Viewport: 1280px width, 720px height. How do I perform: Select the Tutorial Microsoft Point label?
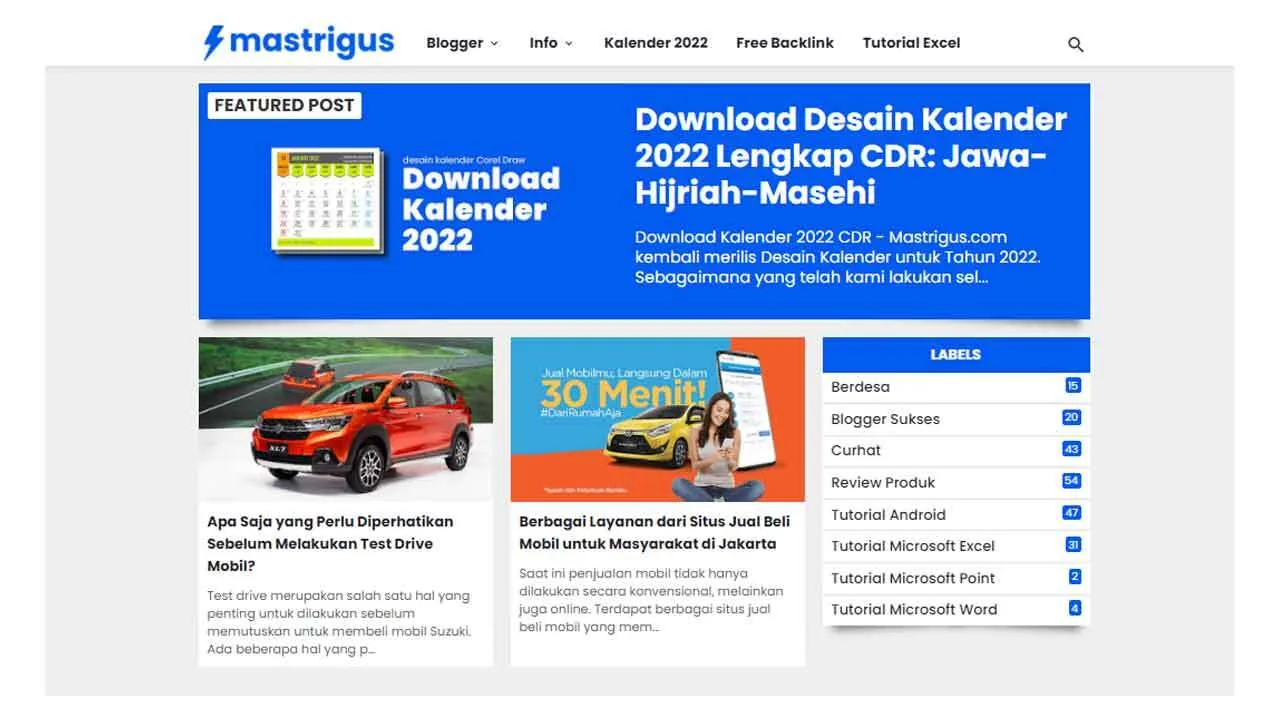[913, 578]
